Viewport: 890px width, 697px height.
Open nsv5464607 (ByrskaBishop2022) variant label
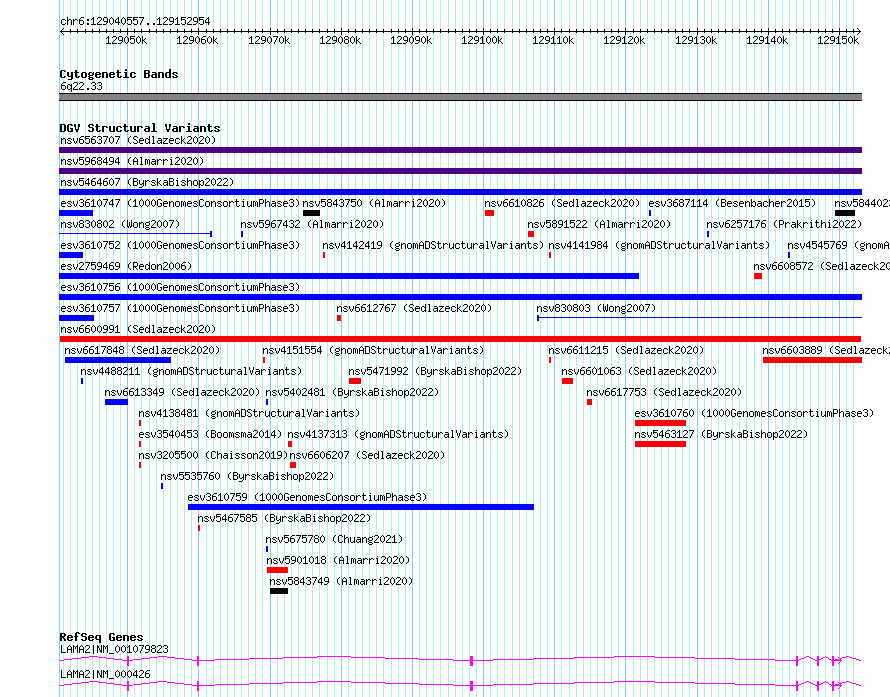click(147, 182)
